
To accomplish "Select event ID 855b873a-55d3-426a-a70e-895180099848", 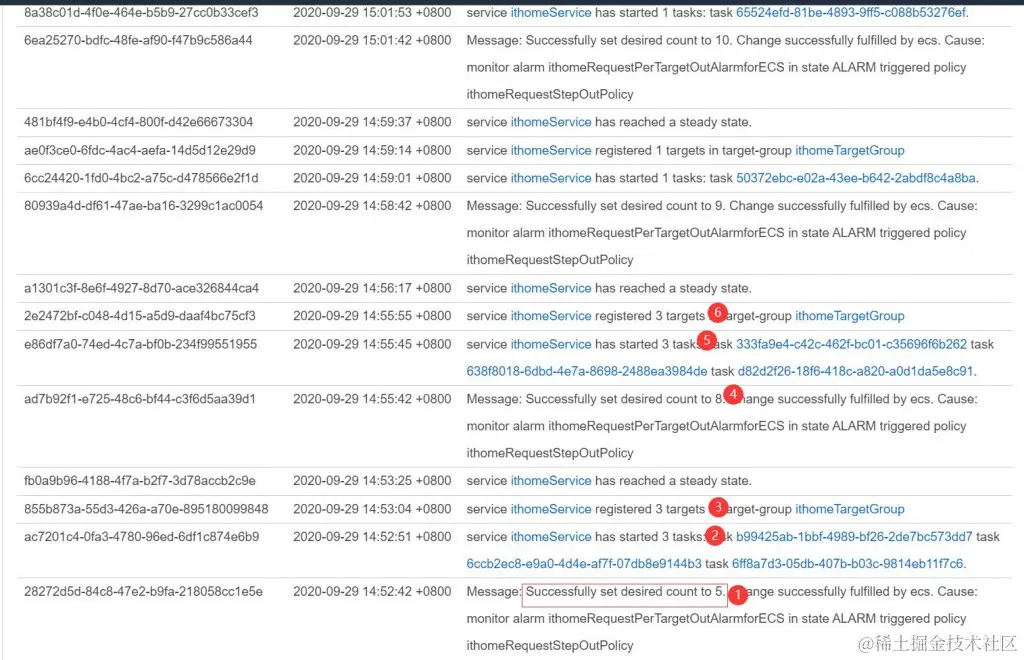I will point(146,509).
